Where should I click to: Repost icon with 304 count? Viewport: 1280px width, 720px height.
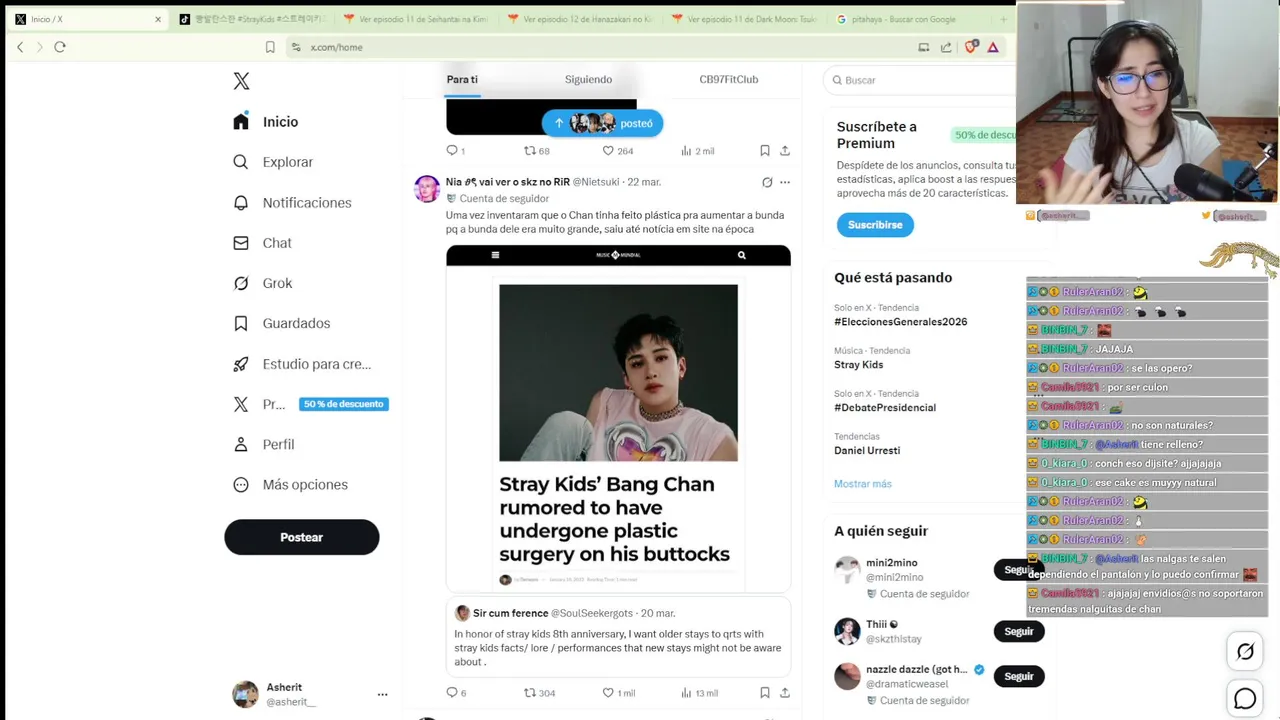[539, 693]
